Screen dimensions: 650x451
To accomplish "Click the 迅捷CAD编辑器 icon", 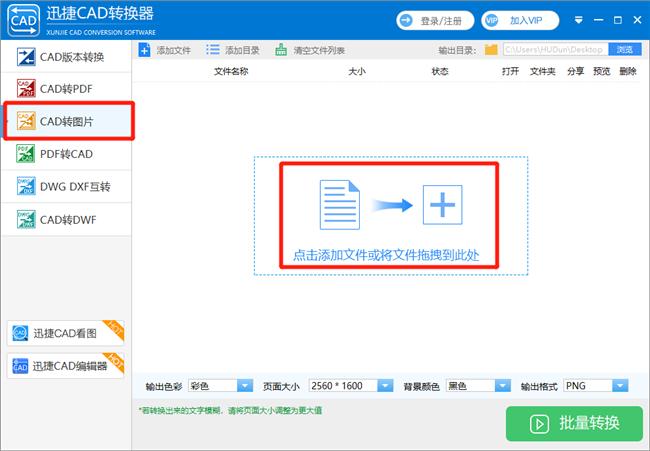I will [20, 366].
